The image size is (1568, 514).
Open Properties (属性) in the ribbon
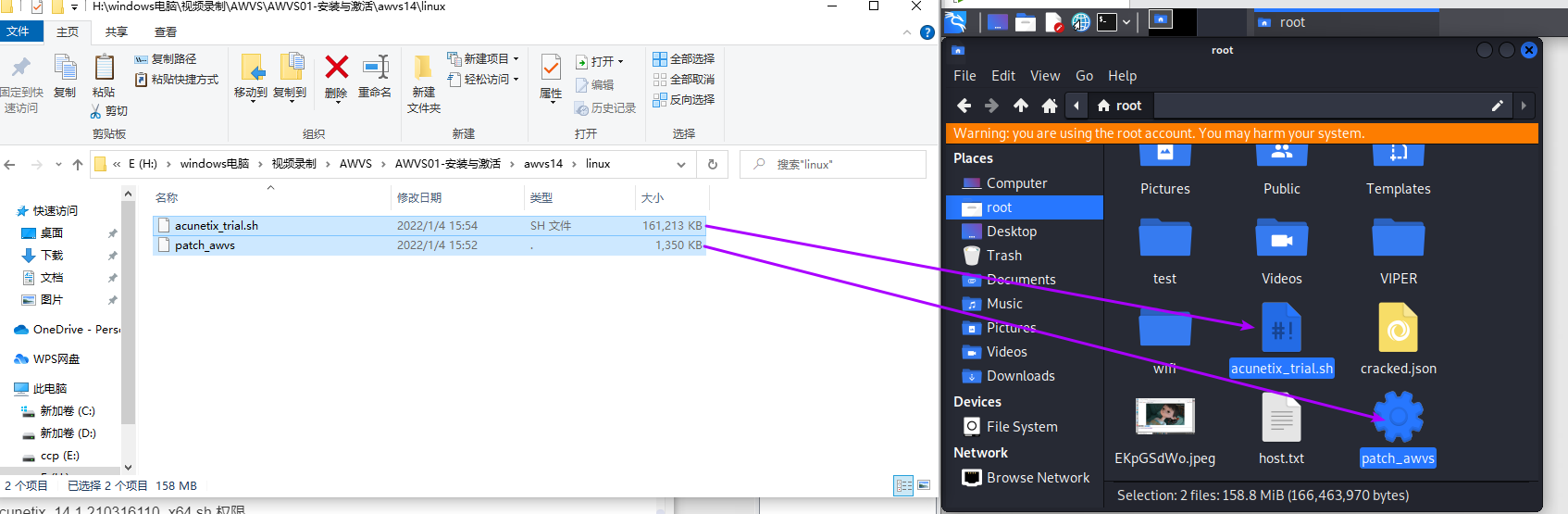click(x=551, y=76)
